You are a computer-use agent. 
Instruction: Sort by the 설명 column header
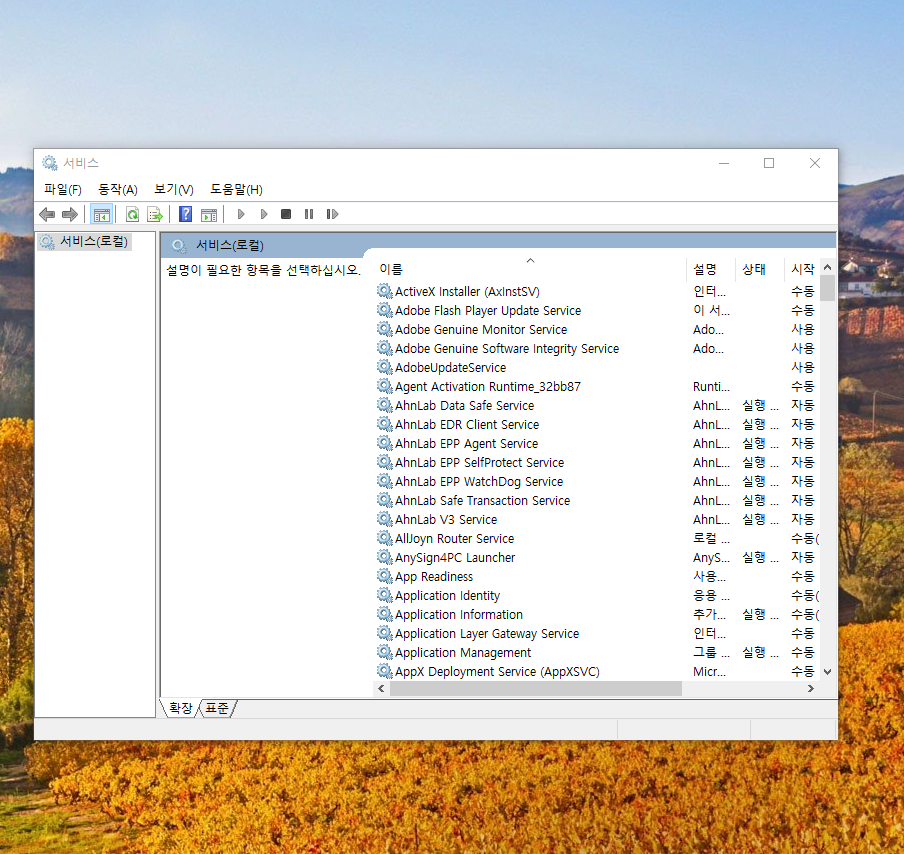[710, 269]
